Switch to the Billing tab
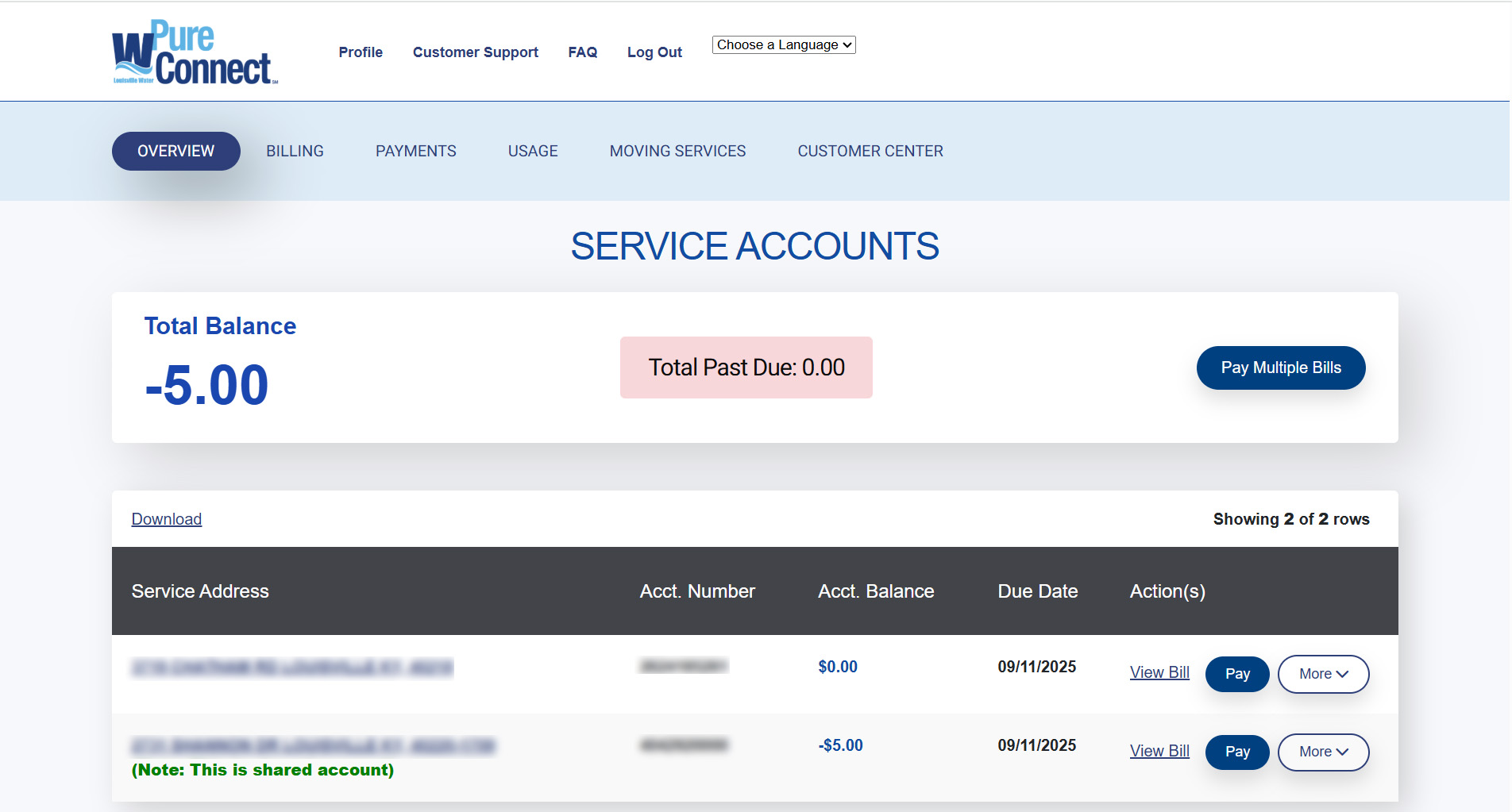1512x812 pixels. coord(295,151)
